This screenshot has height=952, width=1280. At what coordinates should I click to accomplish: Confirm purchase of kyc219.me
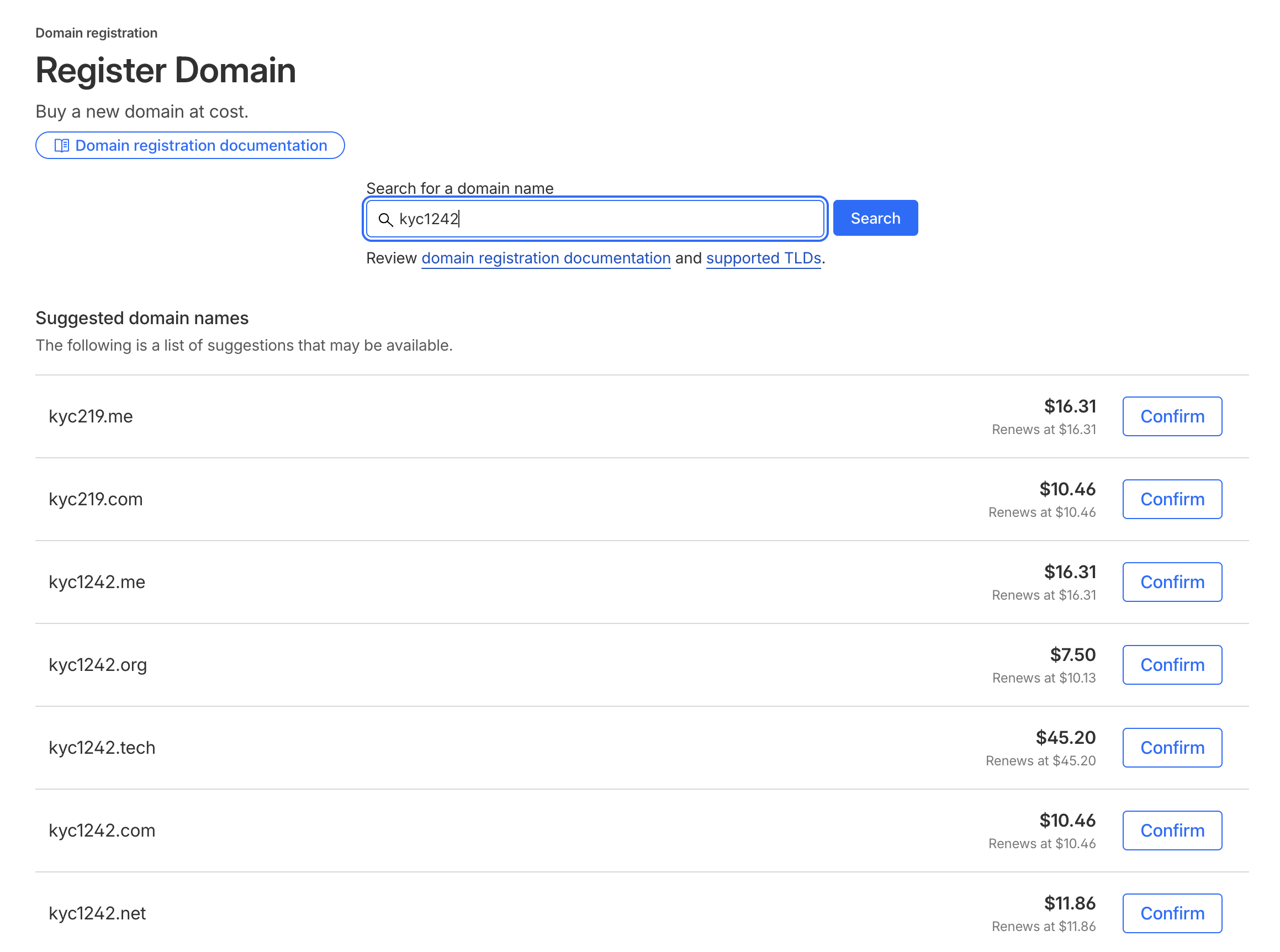pos(1172,416)
